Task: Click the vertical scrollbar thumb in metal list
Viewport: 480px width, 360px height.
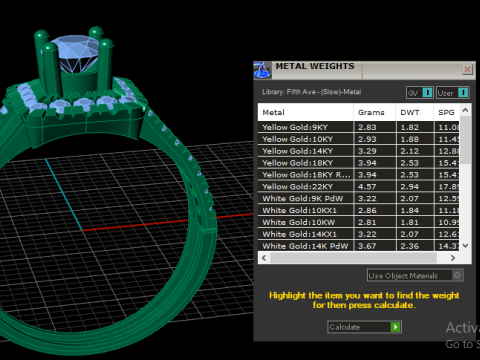Action: pyautogui.click(x=466, y=140)
